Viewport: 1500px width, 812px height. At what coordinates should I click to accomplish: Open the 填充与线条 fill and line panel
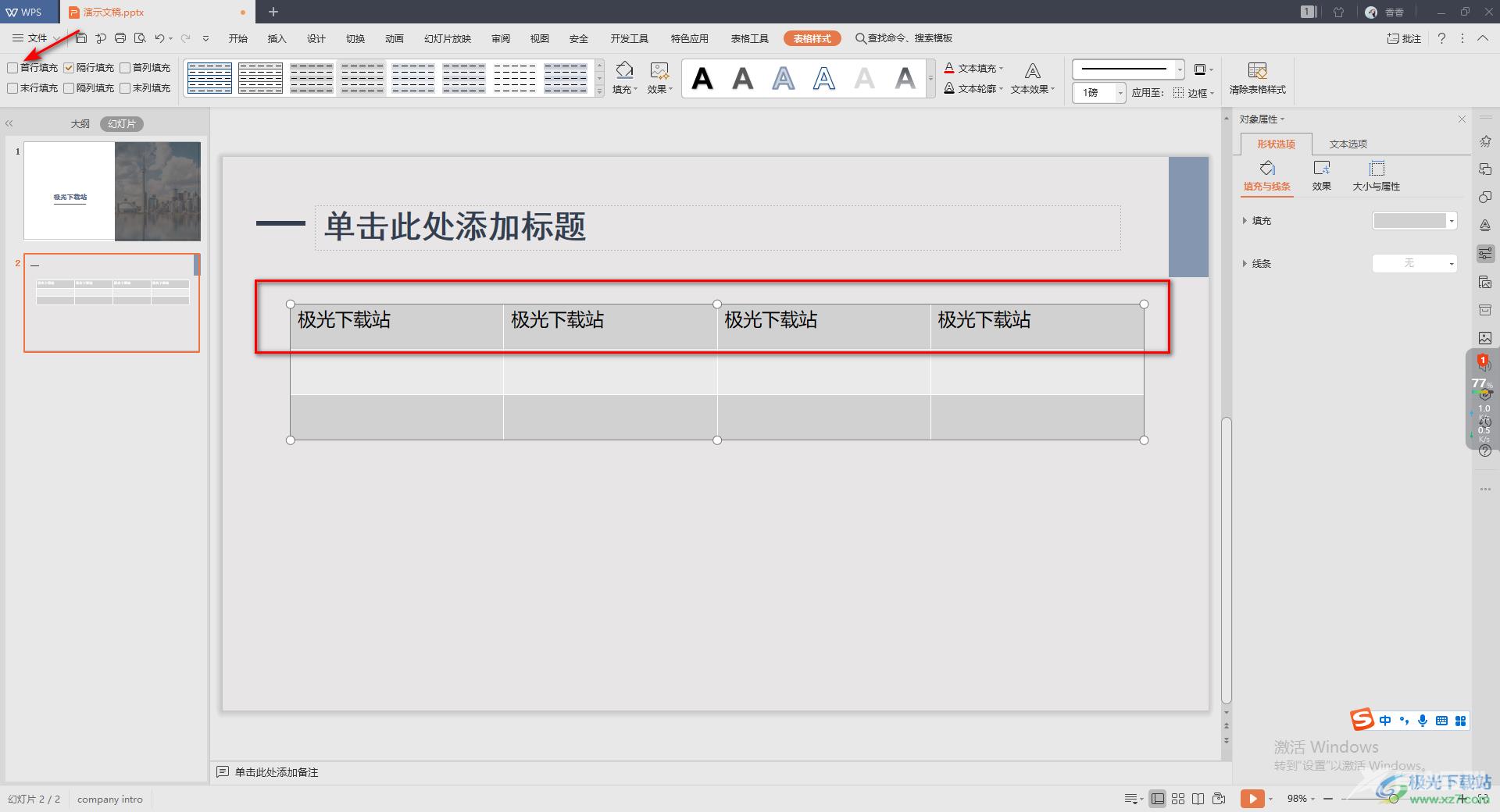pyautogui.click(x=1267, y=176)
